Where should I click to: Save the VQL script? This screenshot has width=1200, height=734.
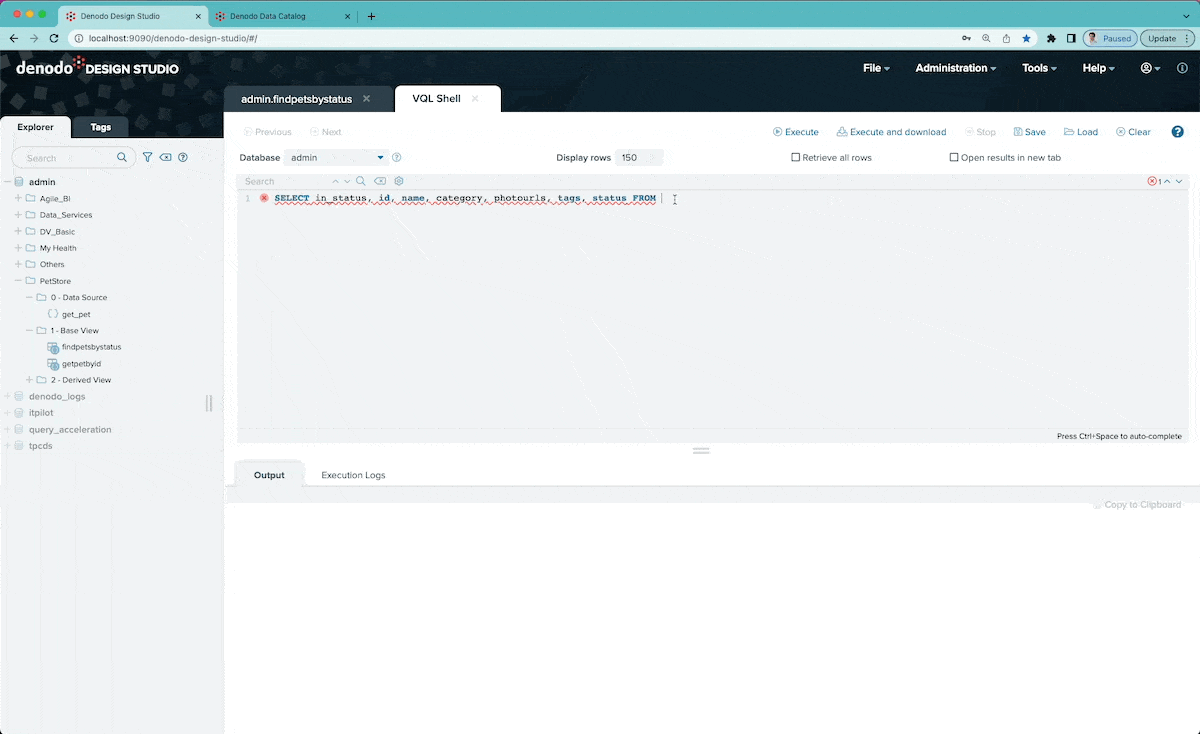1029,132
